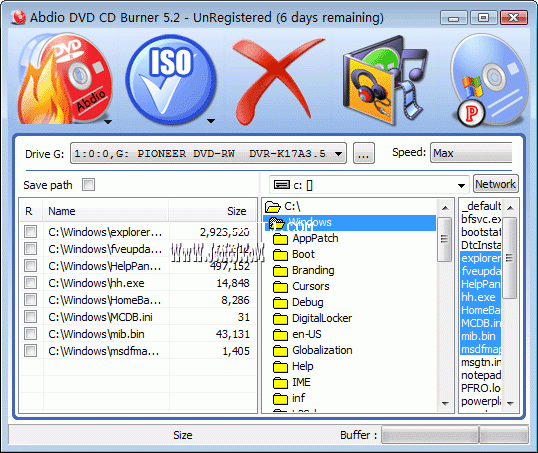The image size is (538, 453).
Task: Open the PIONEER DVD-RW drive dropdown
Action: coord(208,153)
